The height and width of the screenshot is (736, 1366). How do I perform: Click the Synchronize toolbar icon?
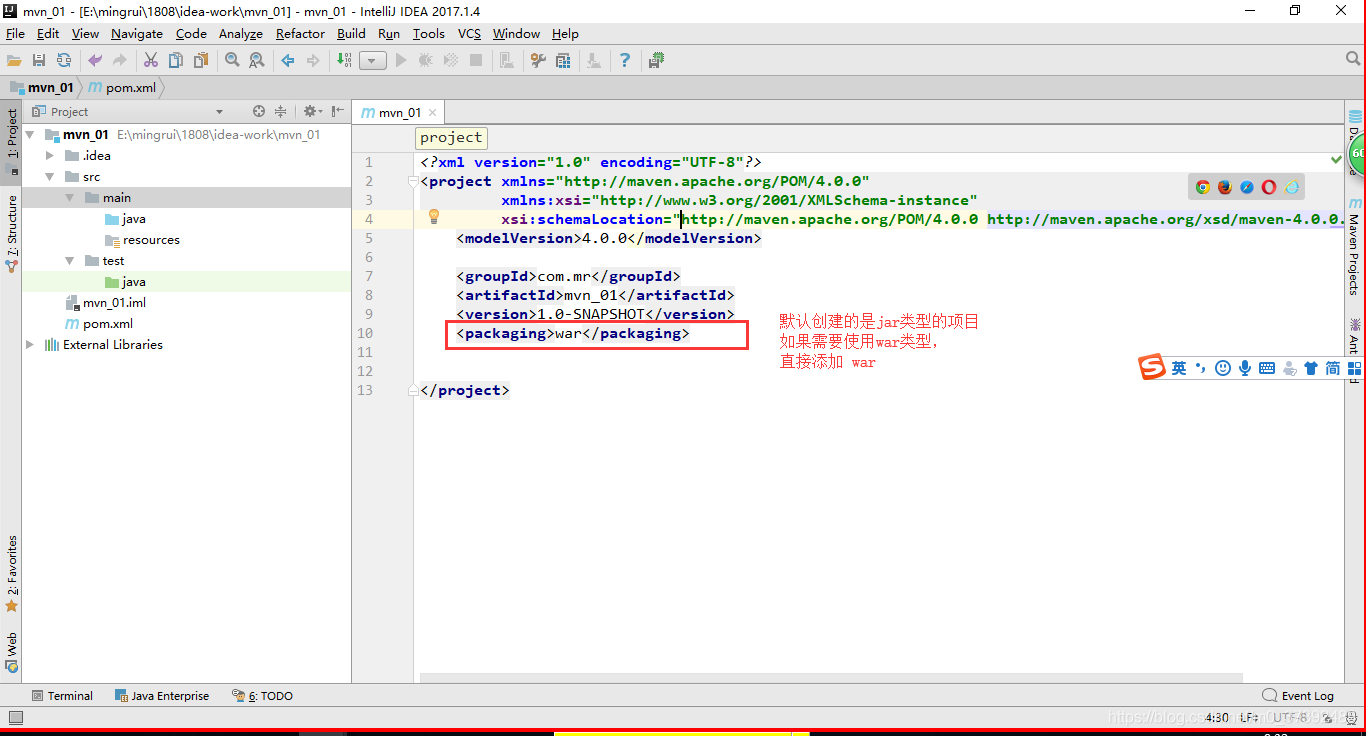click(64, 61)
